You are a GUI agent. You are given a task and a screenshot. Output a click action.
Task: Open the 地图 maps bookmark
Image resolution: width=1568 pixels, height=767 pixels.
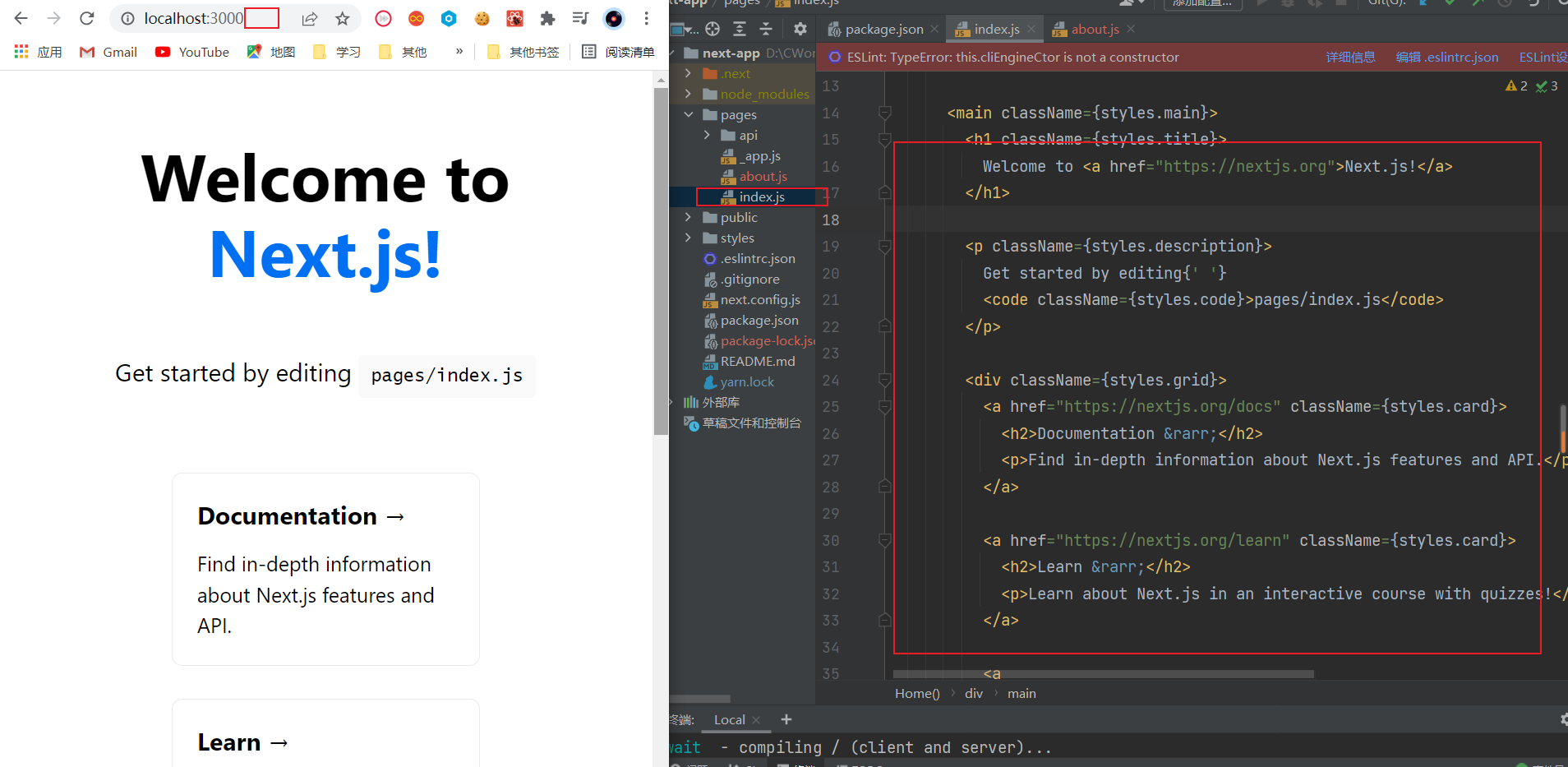pos(271,52)
